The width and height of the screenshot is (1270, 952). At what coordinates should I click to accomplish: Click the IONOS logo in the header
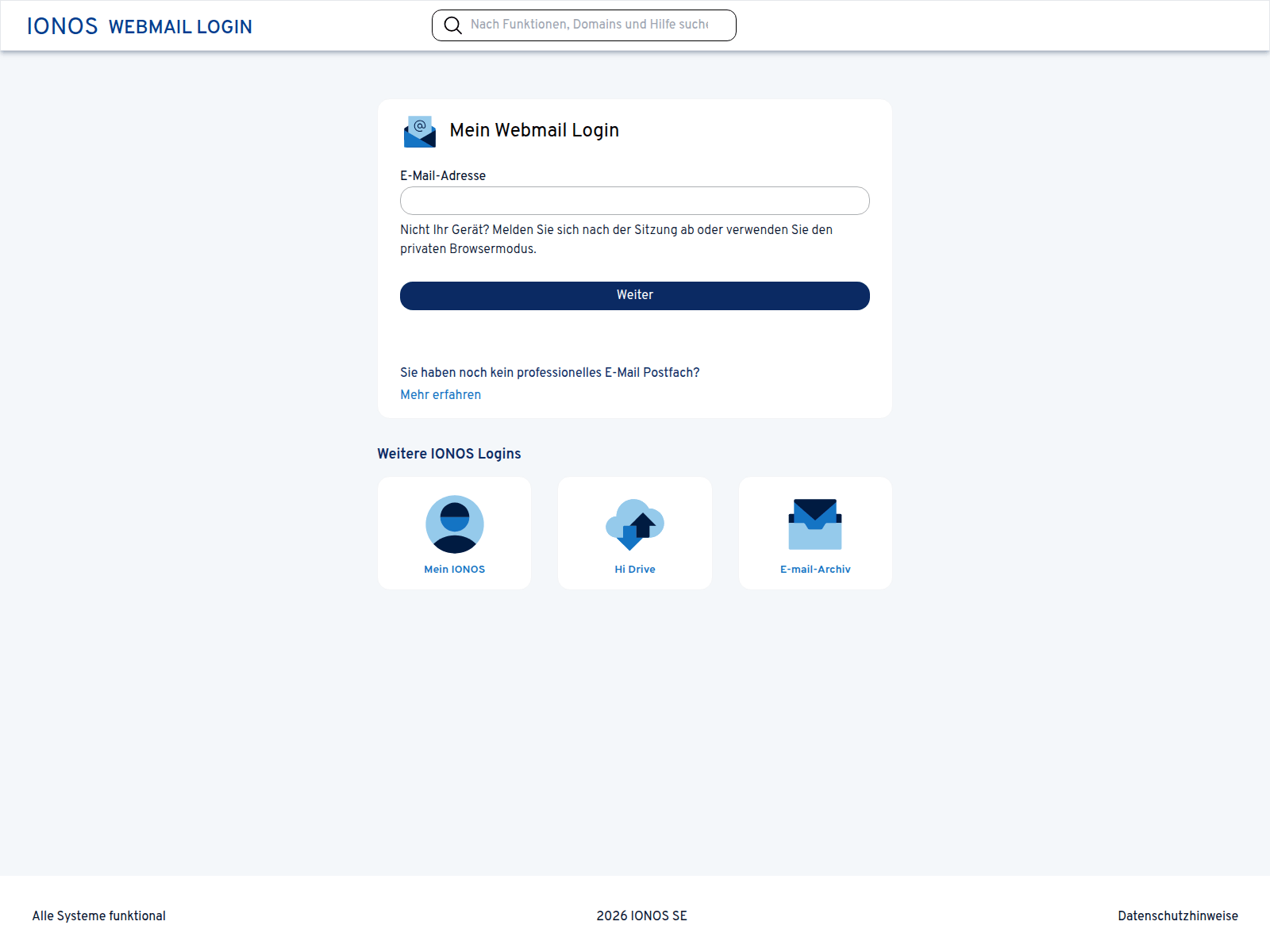coord(63,26)
